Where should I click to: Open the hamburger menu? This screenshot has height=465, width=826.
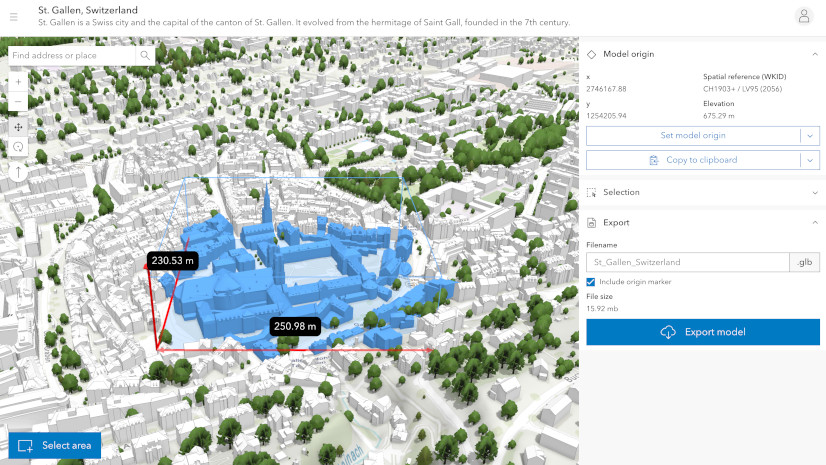(14, 17)
